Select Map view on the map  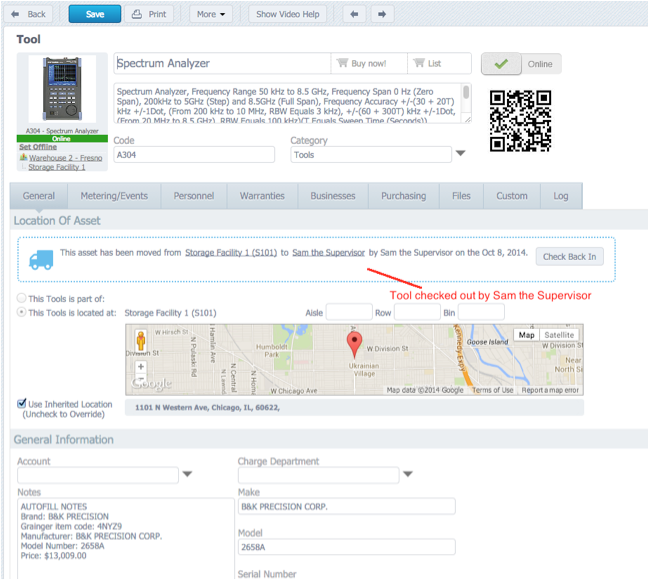tap(526, 335)
